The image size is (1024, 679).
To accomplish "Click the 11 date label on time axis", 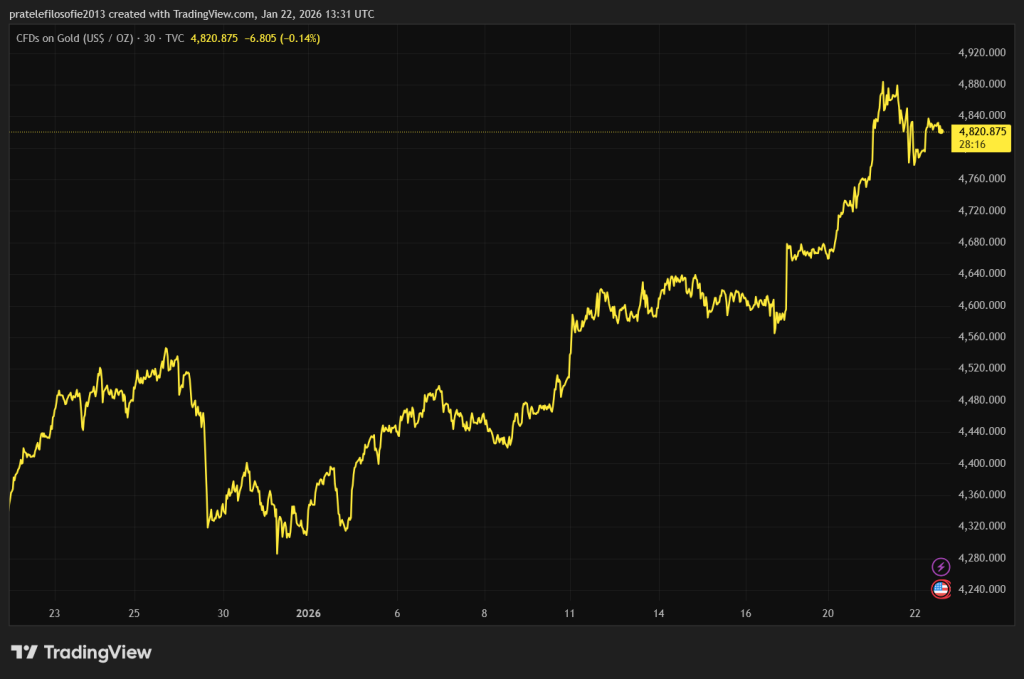I will click(570, 613).
